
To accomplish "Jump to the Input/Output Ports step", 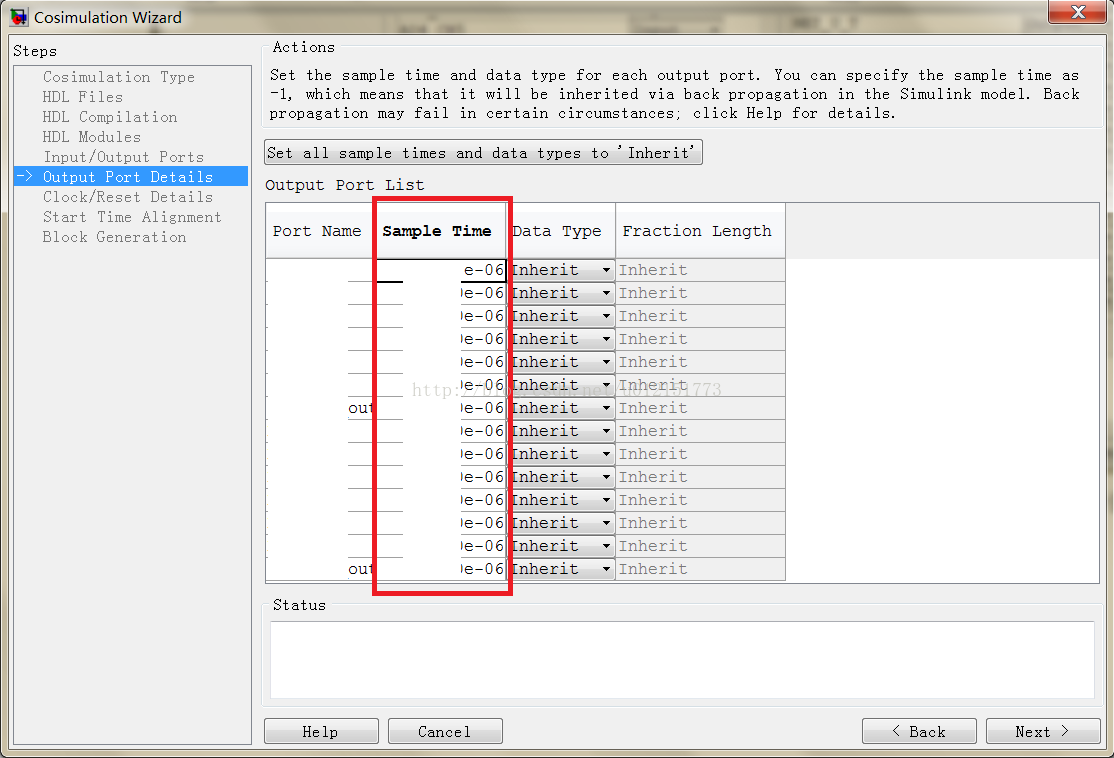I will click(124, 156).
